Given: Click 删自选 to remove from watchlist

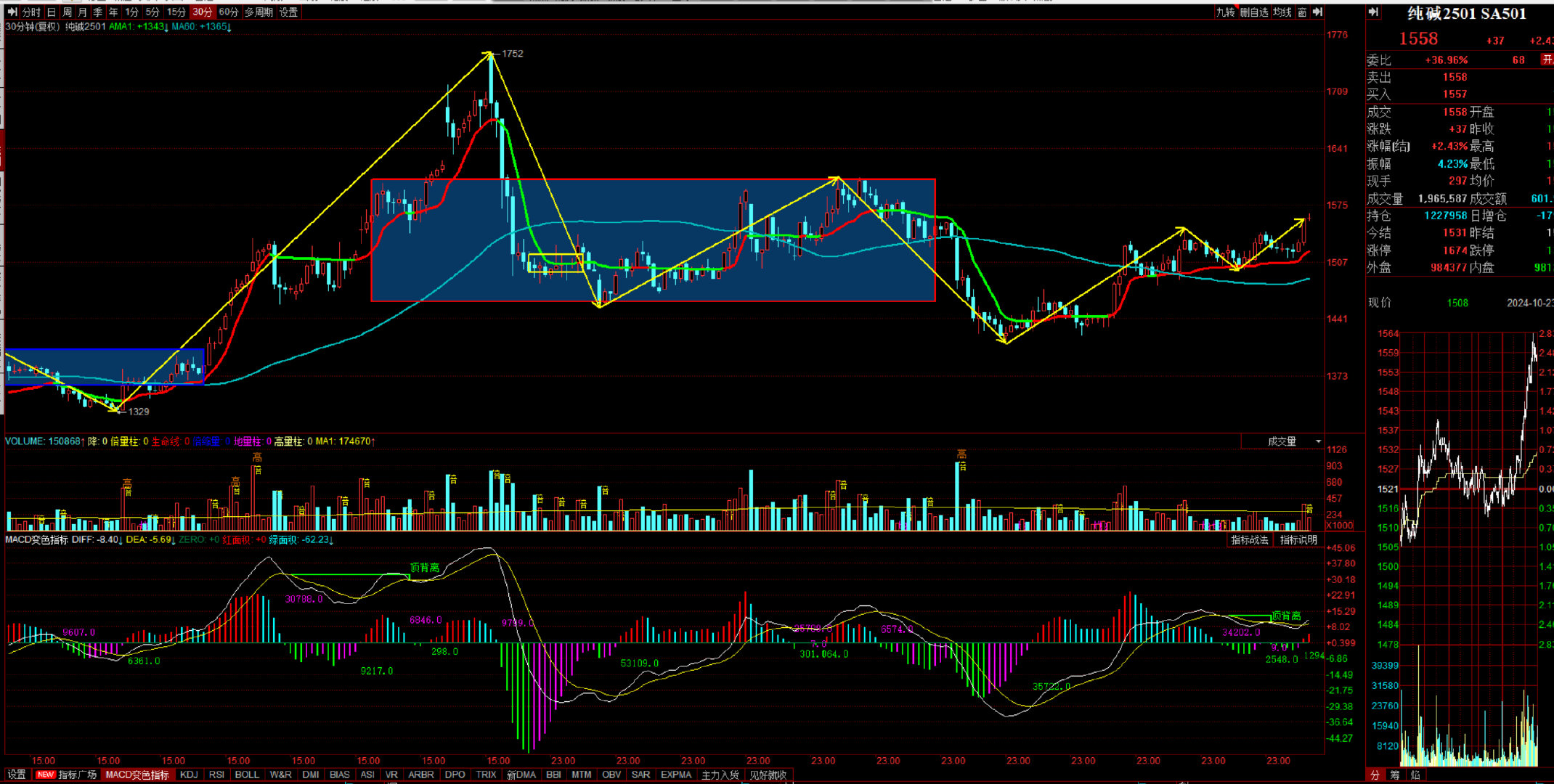Looking at the screenshot, I should pyautogui.click(x=1254, y=12).
